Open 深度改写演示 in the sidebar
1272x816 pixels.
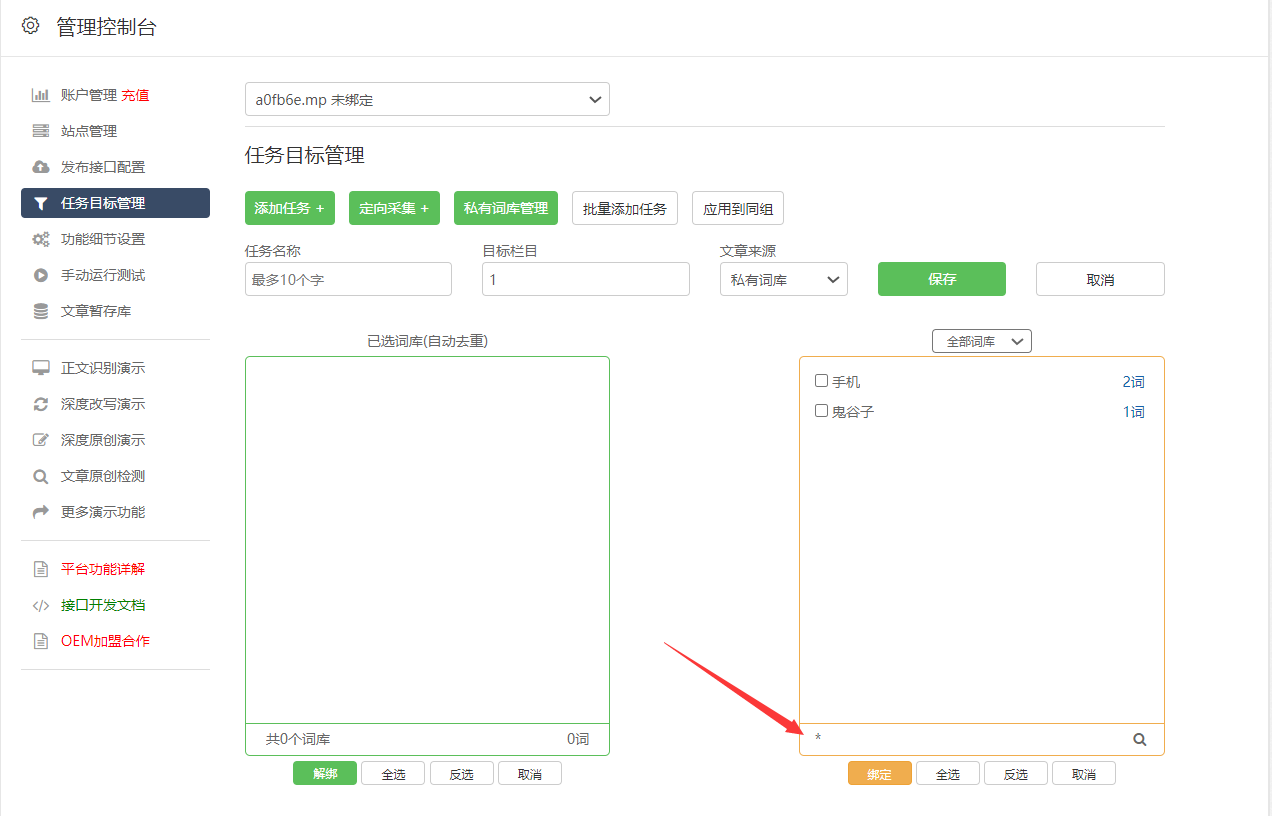coord(102,404)
